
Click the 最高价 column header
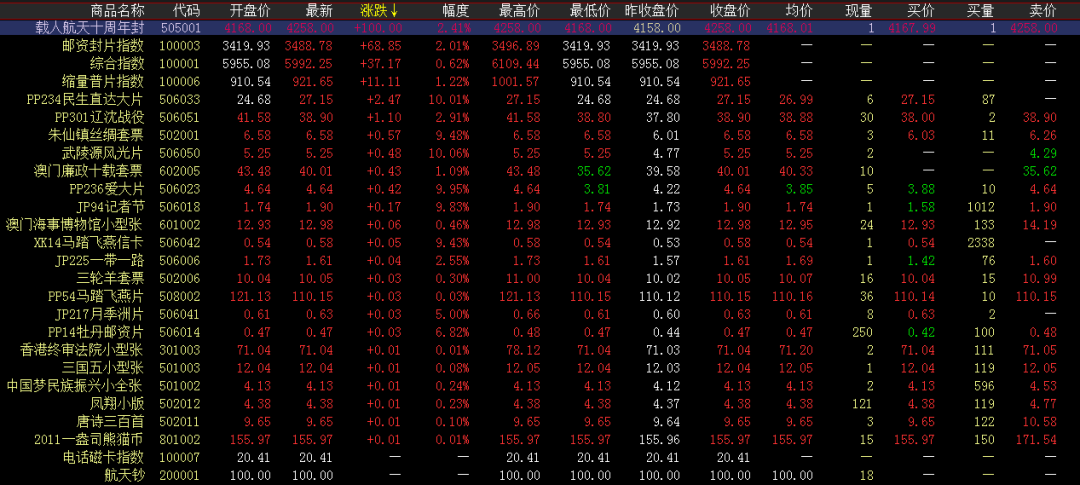(x=521, y=10)
